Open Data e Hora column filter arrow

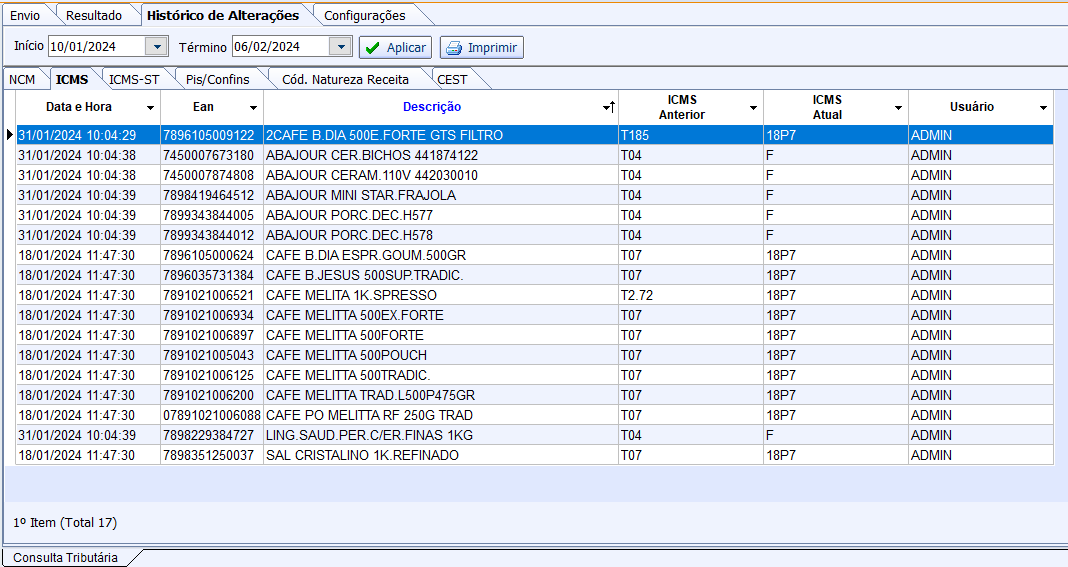(150, 108)
